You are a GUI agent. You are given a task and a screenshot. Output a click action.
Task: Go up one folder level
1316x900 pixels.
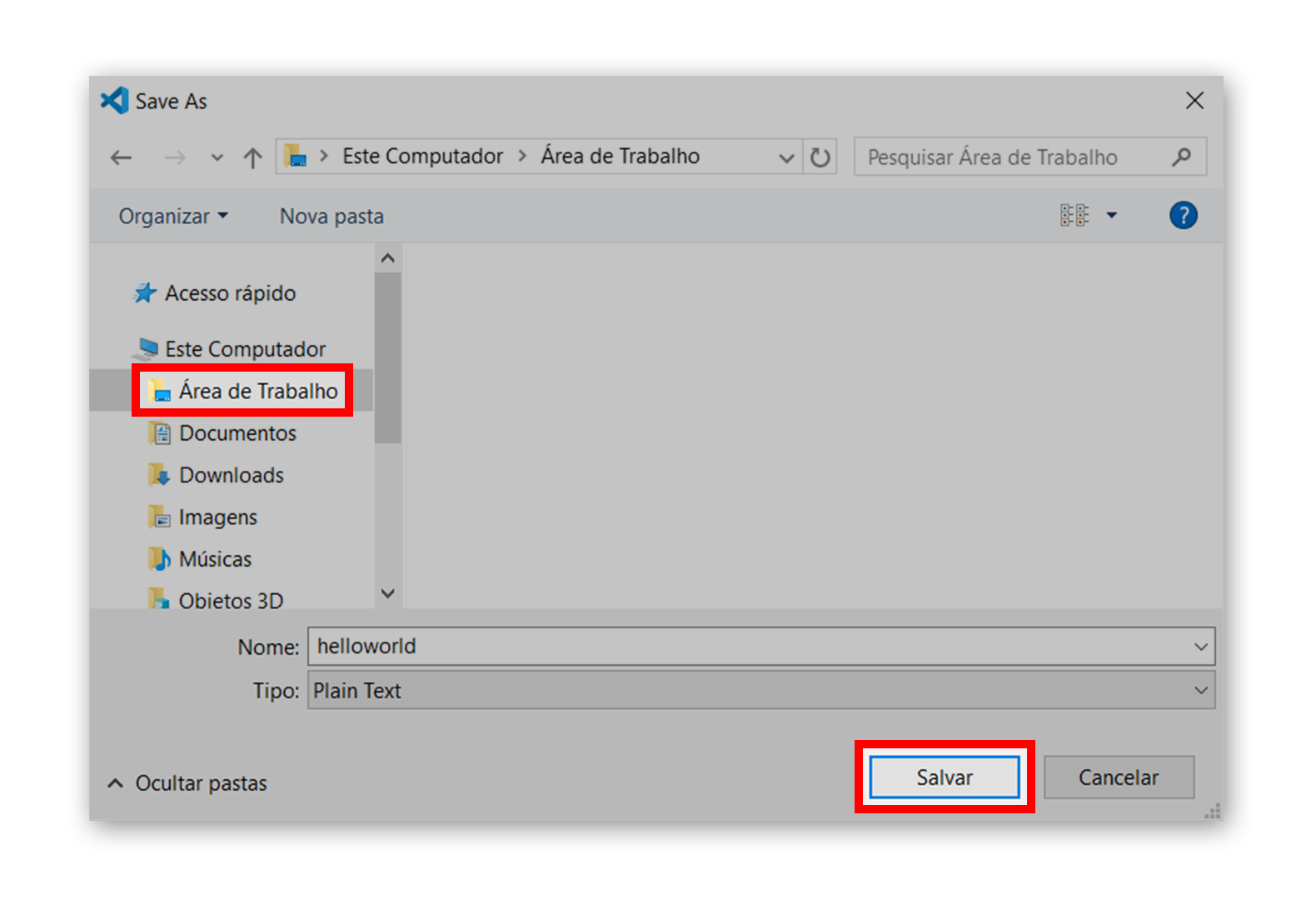click(x=253, y=157)
